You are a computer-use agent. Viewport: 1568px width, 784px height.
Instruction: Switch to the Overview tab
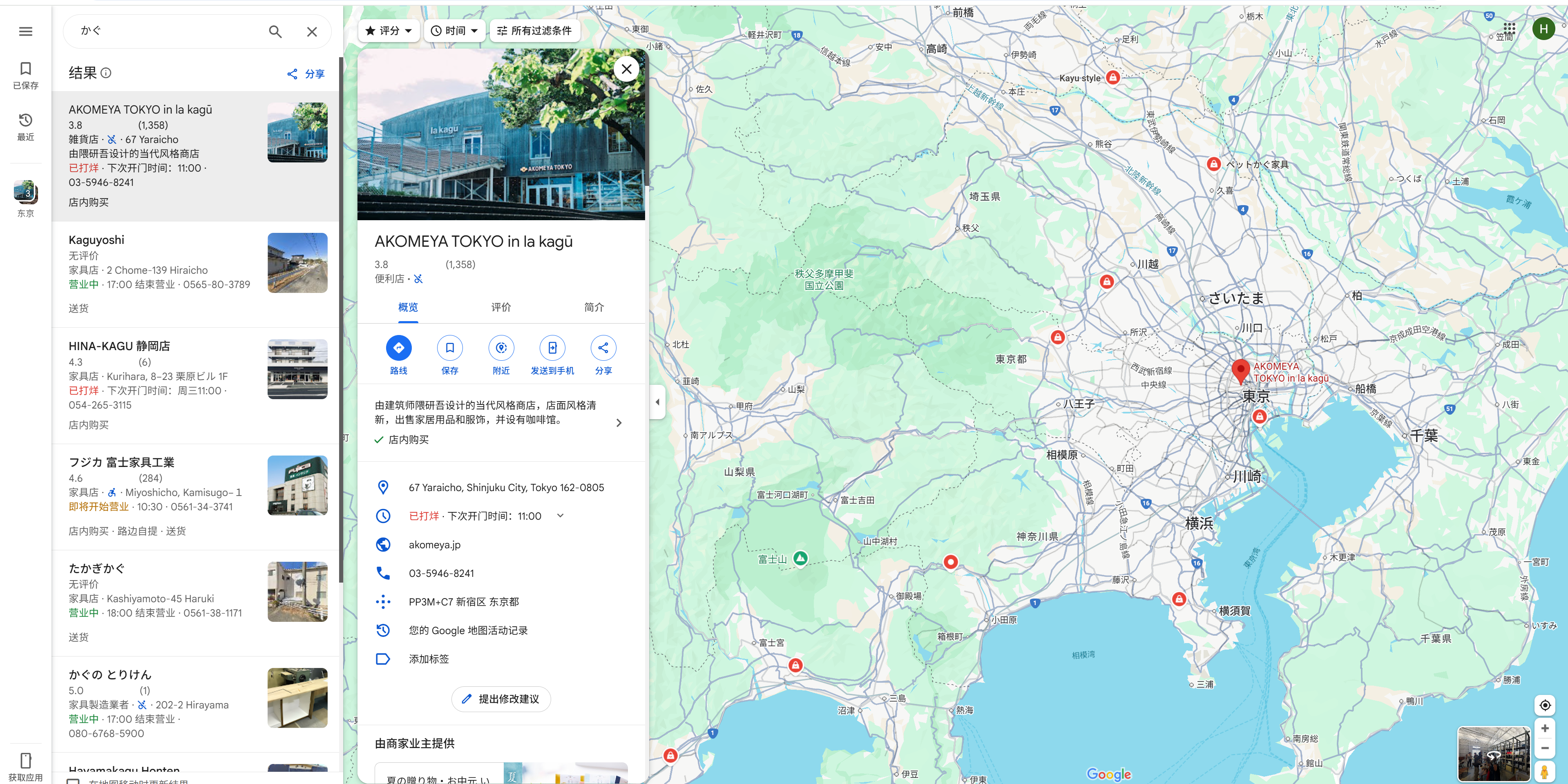click(408, 307)
